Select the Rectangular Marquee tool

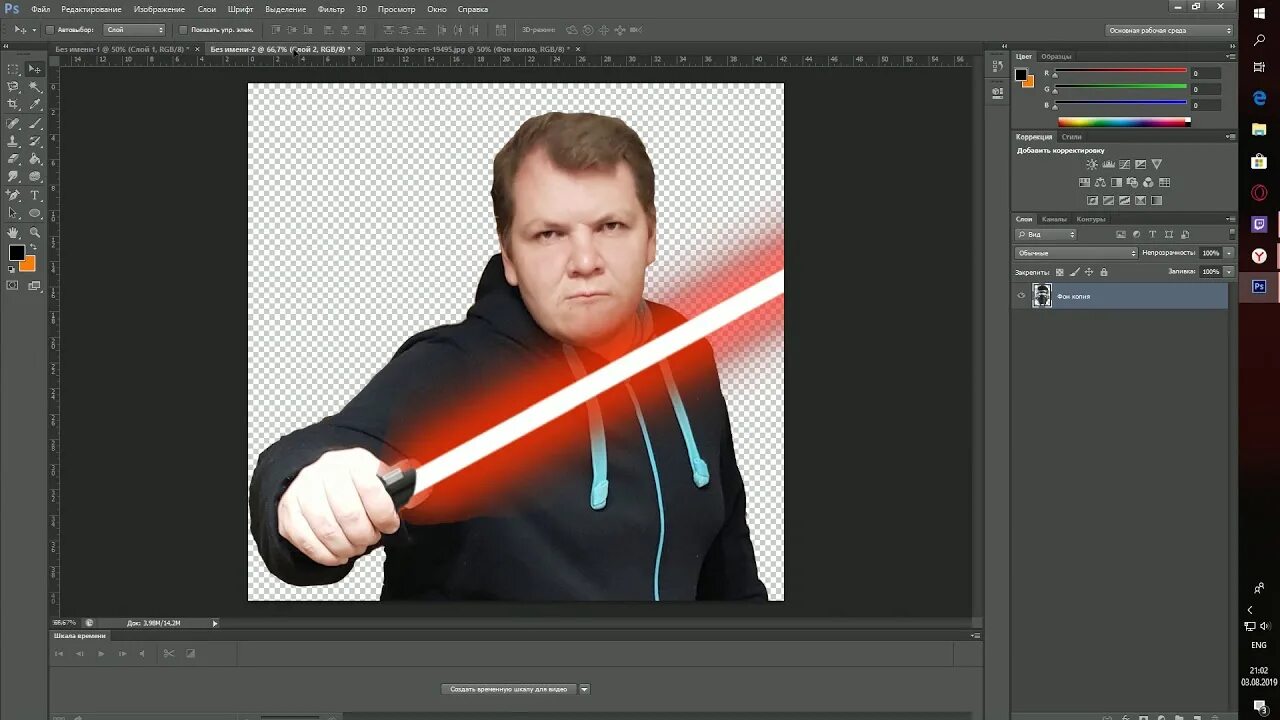13,69
